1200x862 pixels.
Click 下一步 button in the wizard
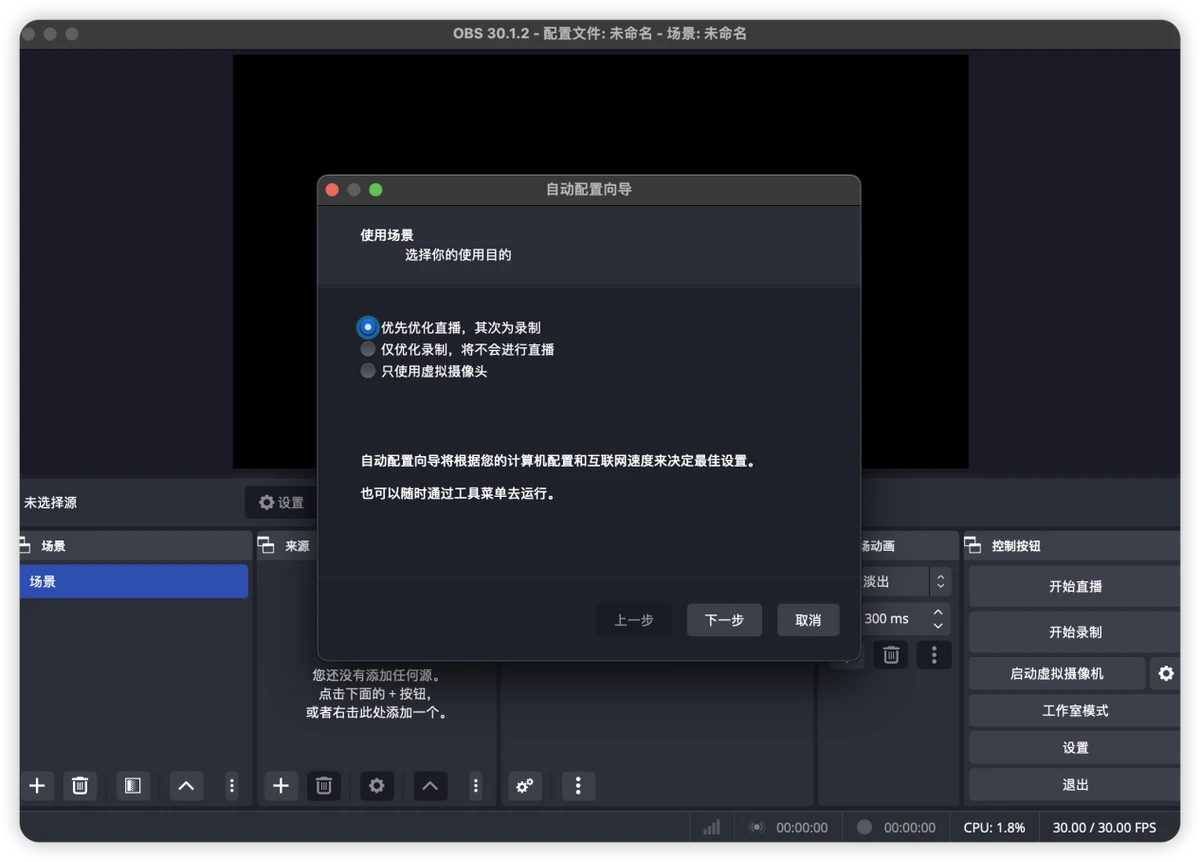(x=724, y=620)
